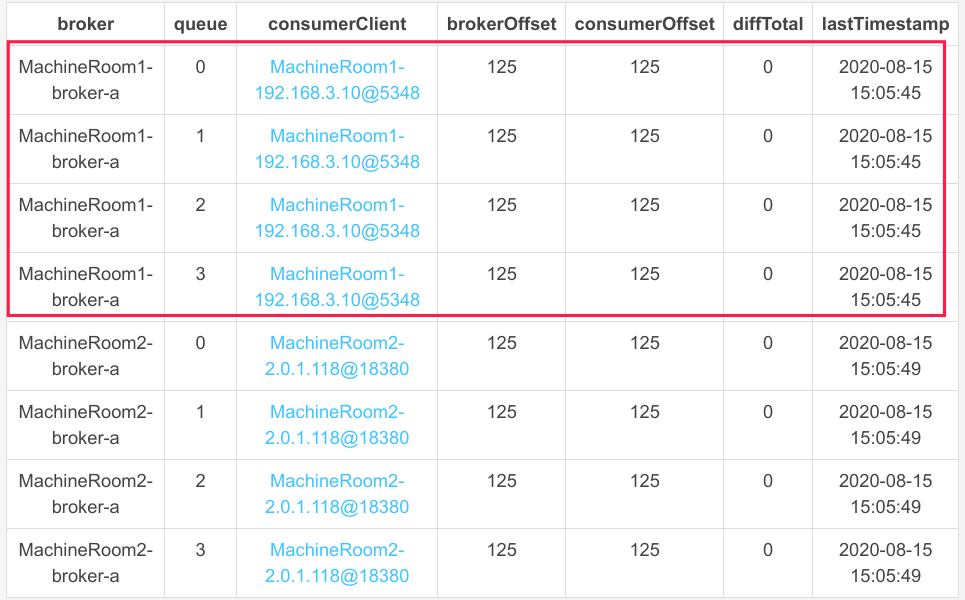Follow the MachineRoom1 client link for queue 3

[x=337, y=287]
